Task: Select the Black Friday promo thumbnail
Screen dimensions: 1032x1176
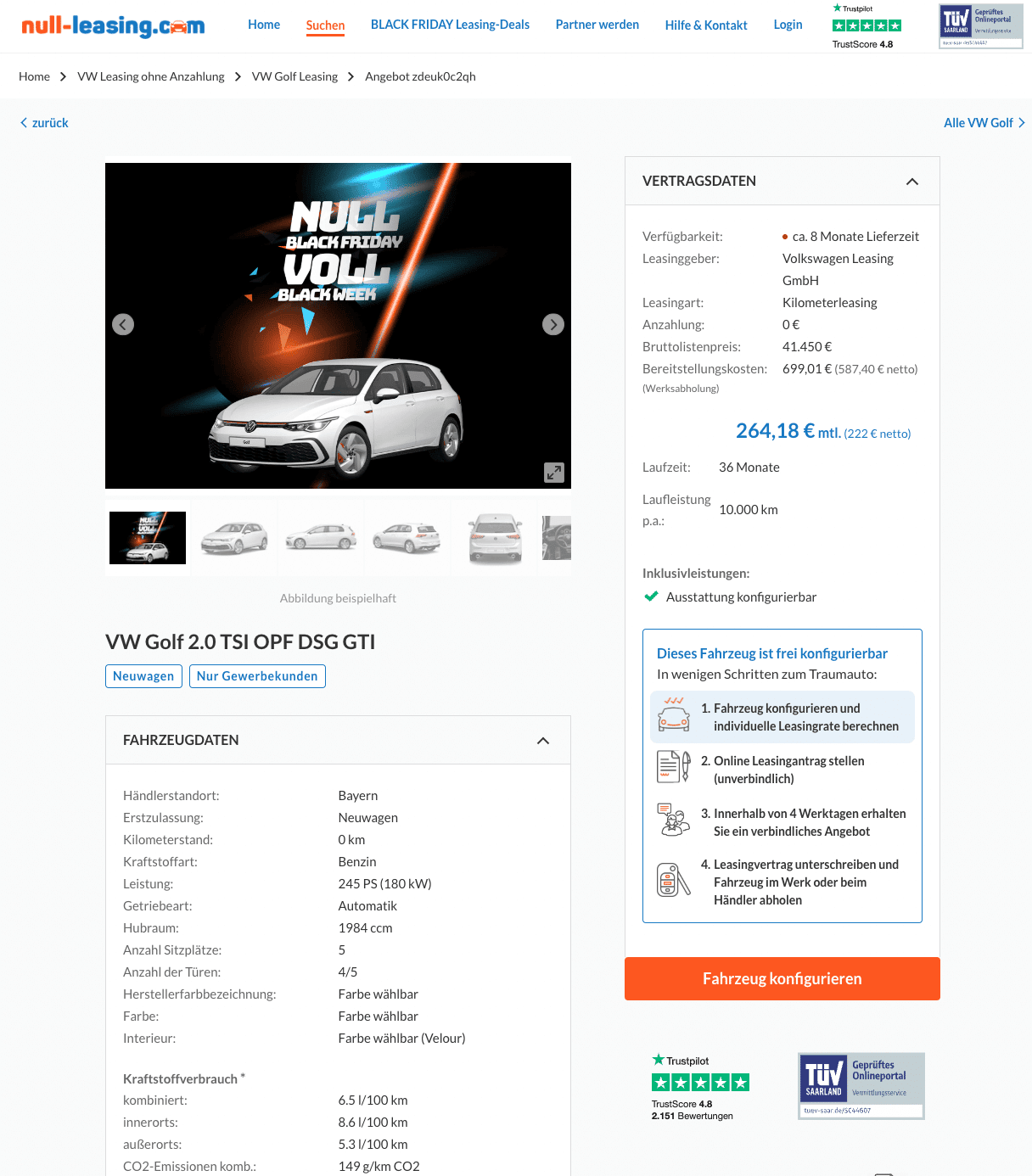Action: tap(148, 538)
